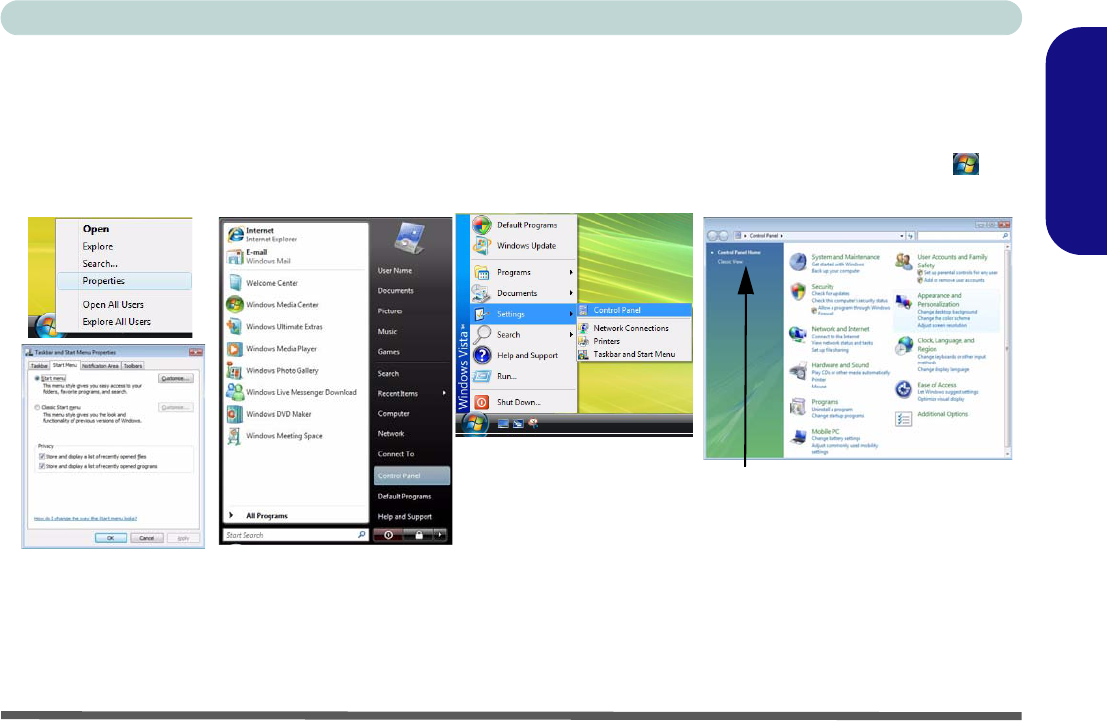Open Ease of Access category icon
Screen dimensions: 1107x721
(x=903, y=389)
